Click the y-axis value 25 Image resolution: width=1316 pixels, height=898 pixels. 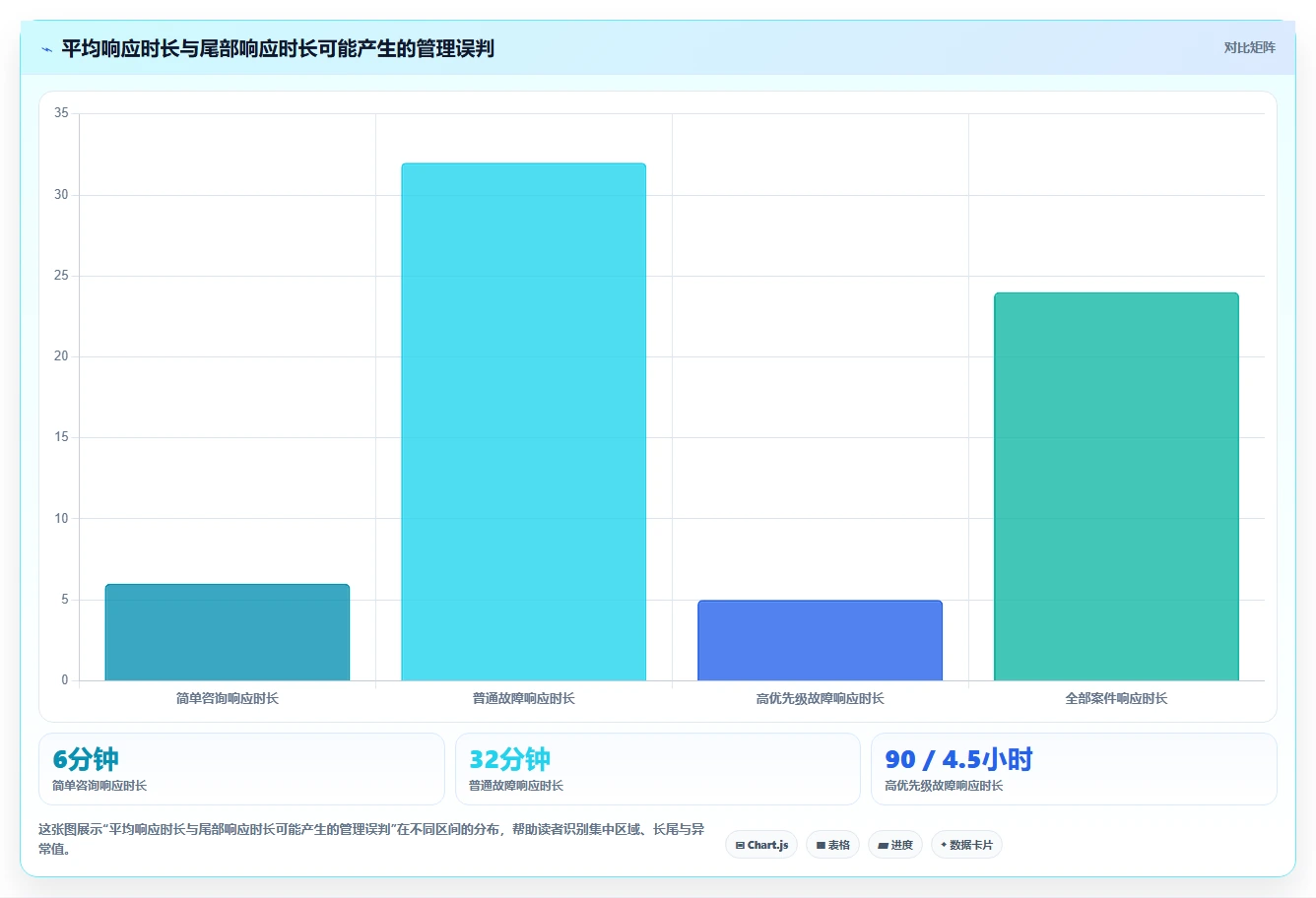click(61, 276)
